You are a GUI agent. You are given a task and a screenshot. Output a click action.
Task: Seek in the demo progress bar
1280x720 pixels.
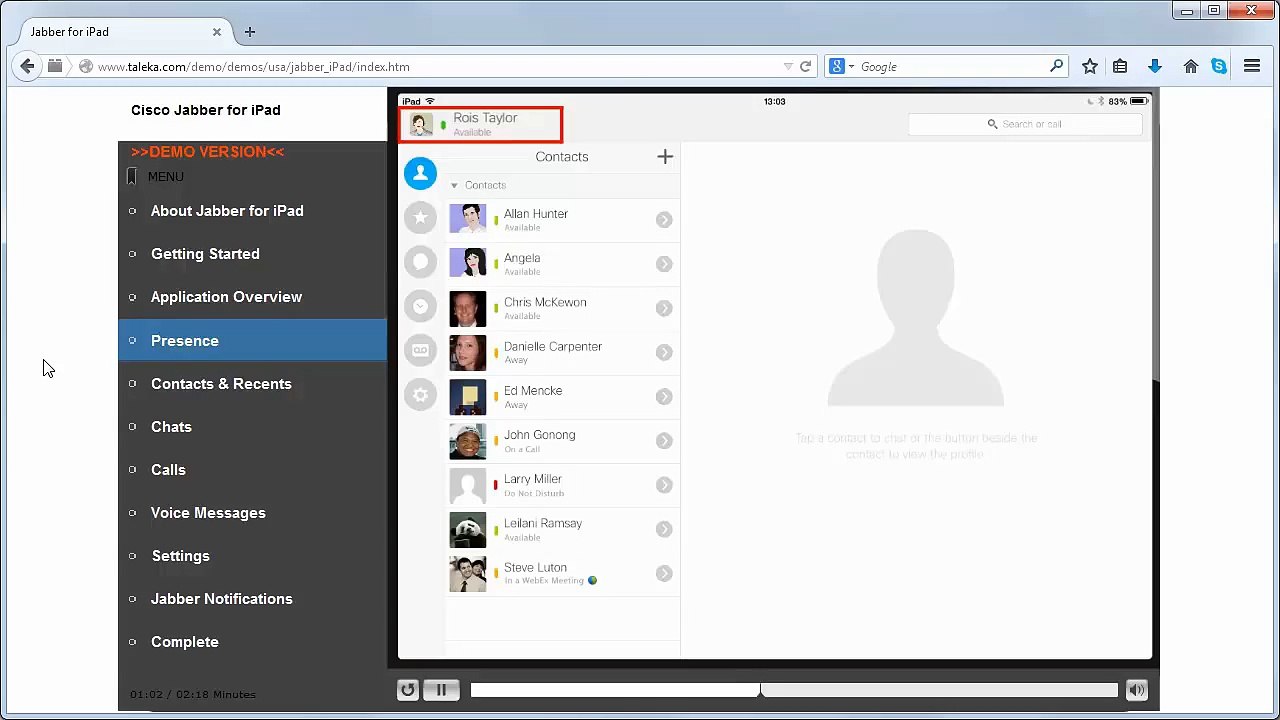click(x=794, y=690)
